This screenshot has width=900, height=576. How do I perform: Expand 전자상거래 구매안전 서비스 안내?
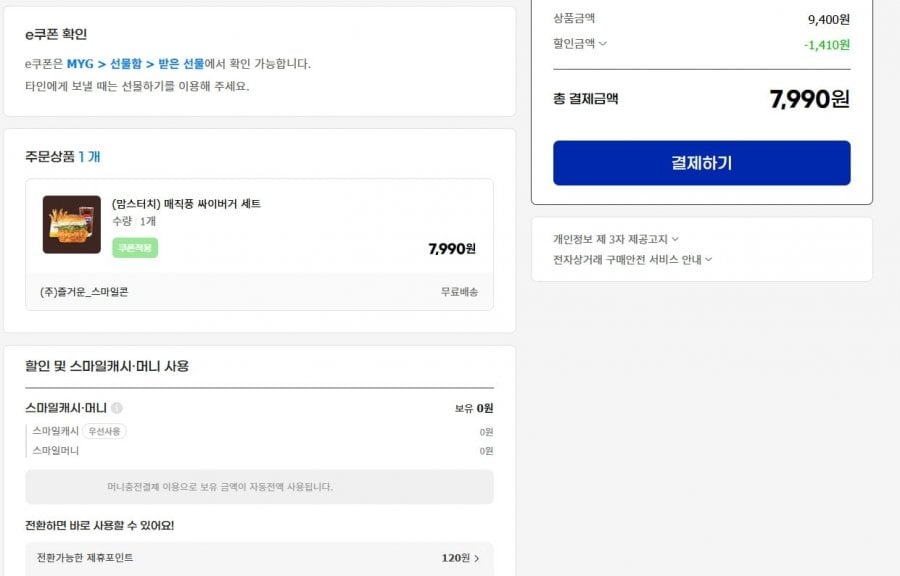pyautogui.click(x=633, y=259)
